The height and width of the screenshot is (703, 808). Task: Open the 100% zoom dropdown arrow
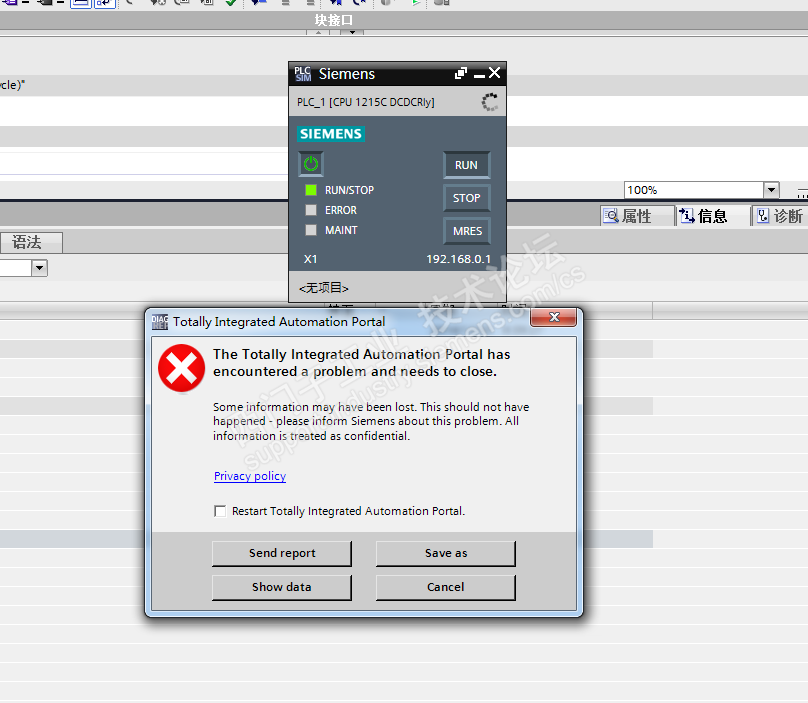(771, 190)
